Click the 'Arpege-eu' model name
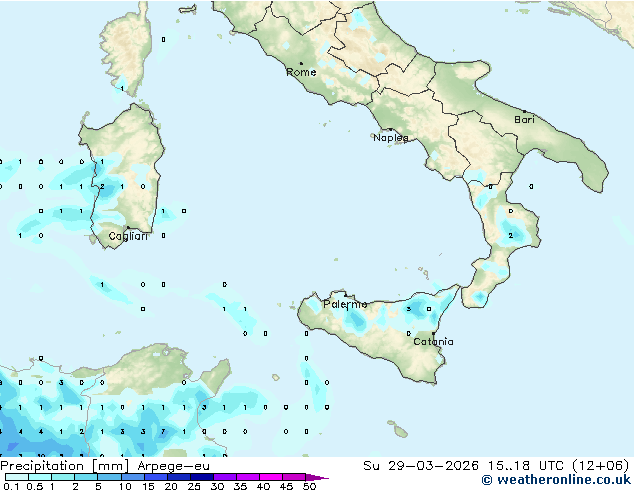This screenshot has width=634, height=490. point(173,466)
